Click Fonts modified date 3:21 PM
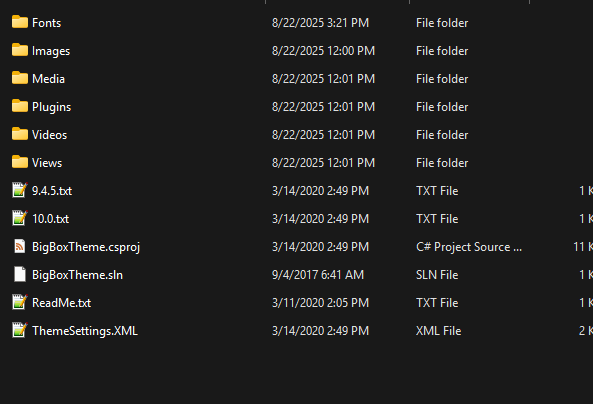This screenshot has height=404, width=593. click(x=320, y=23)
